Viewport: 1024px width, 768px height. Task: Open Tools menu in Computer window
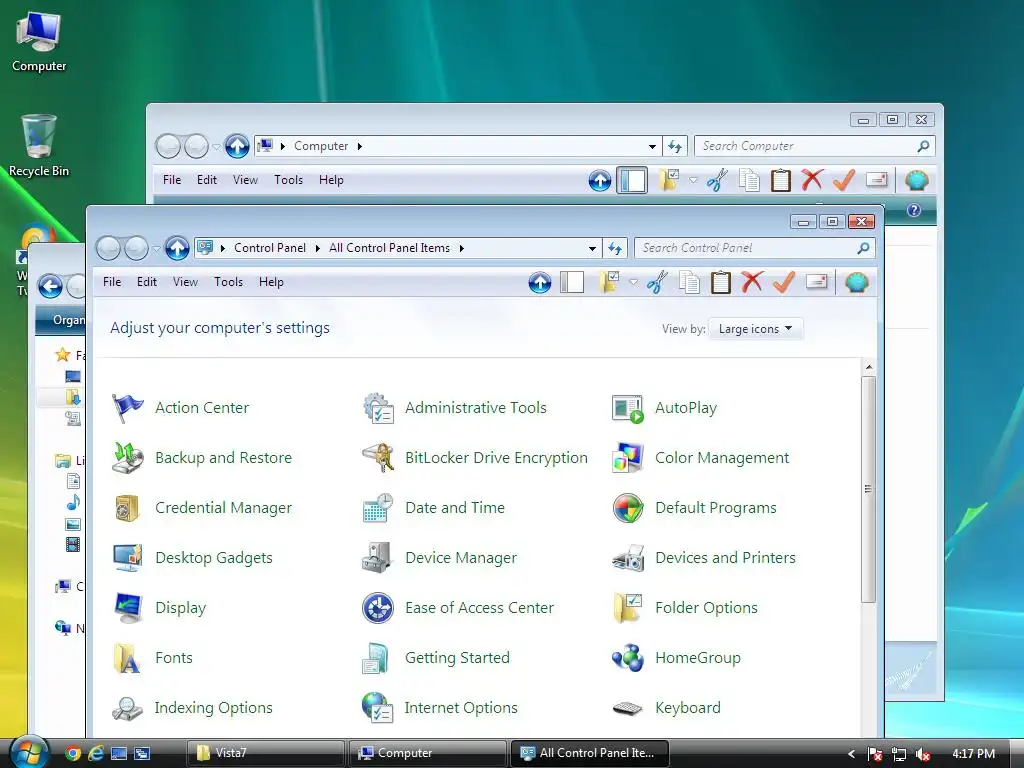coord(288,180)
